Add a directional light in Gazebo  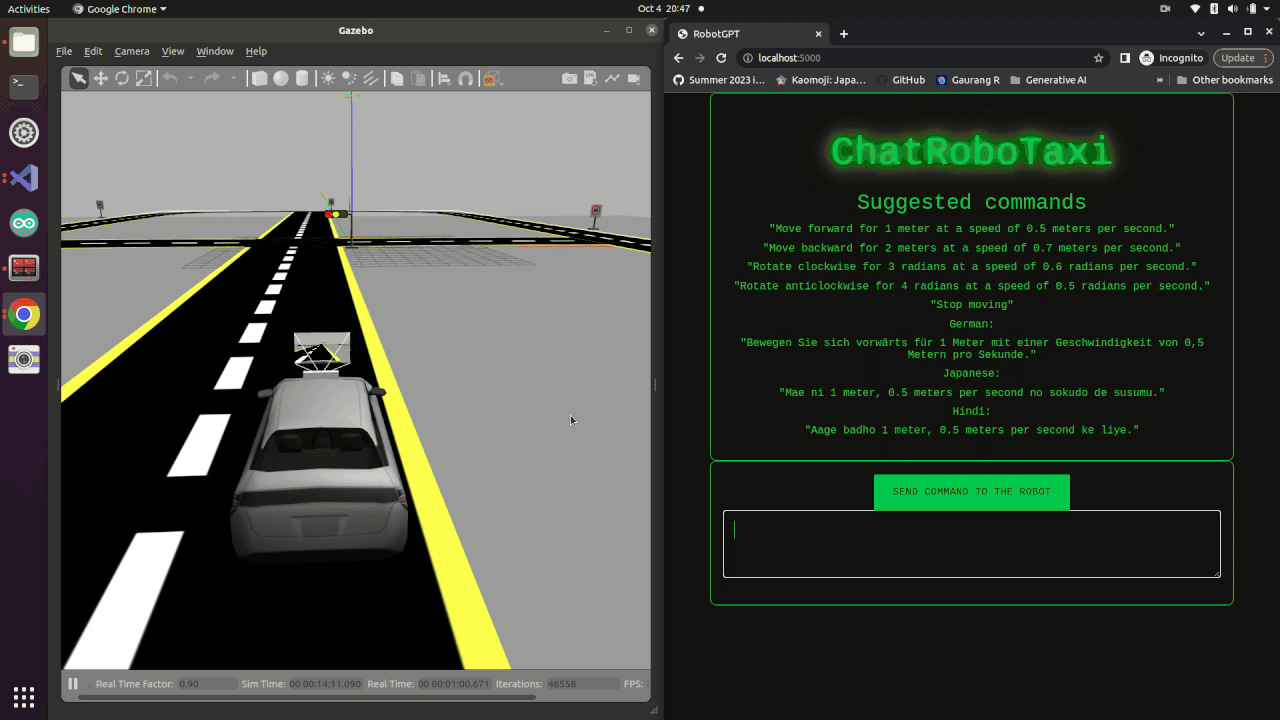pyautogui.click(x=370, y=78)
